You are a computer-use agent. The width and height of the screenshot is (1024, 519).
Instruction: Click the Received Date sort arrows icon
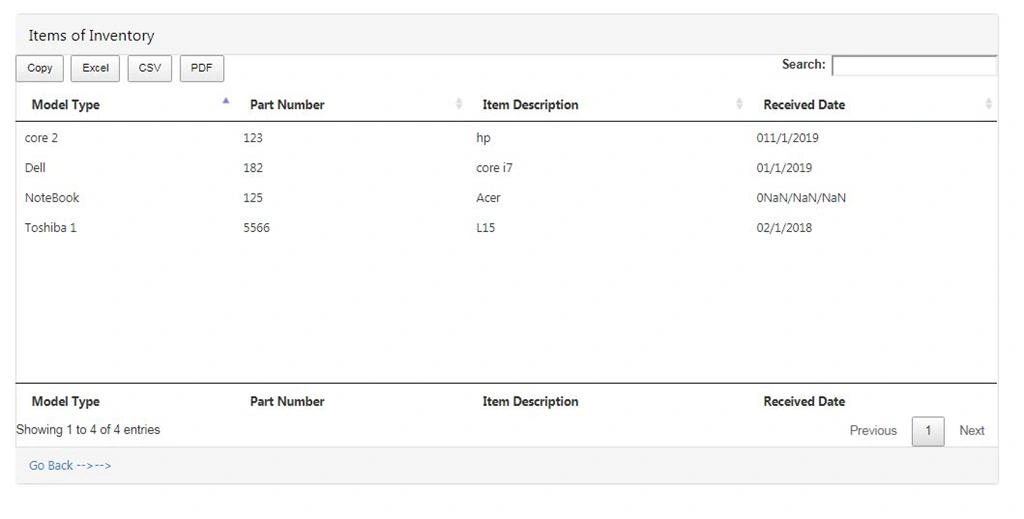click(x=988, y=103)
